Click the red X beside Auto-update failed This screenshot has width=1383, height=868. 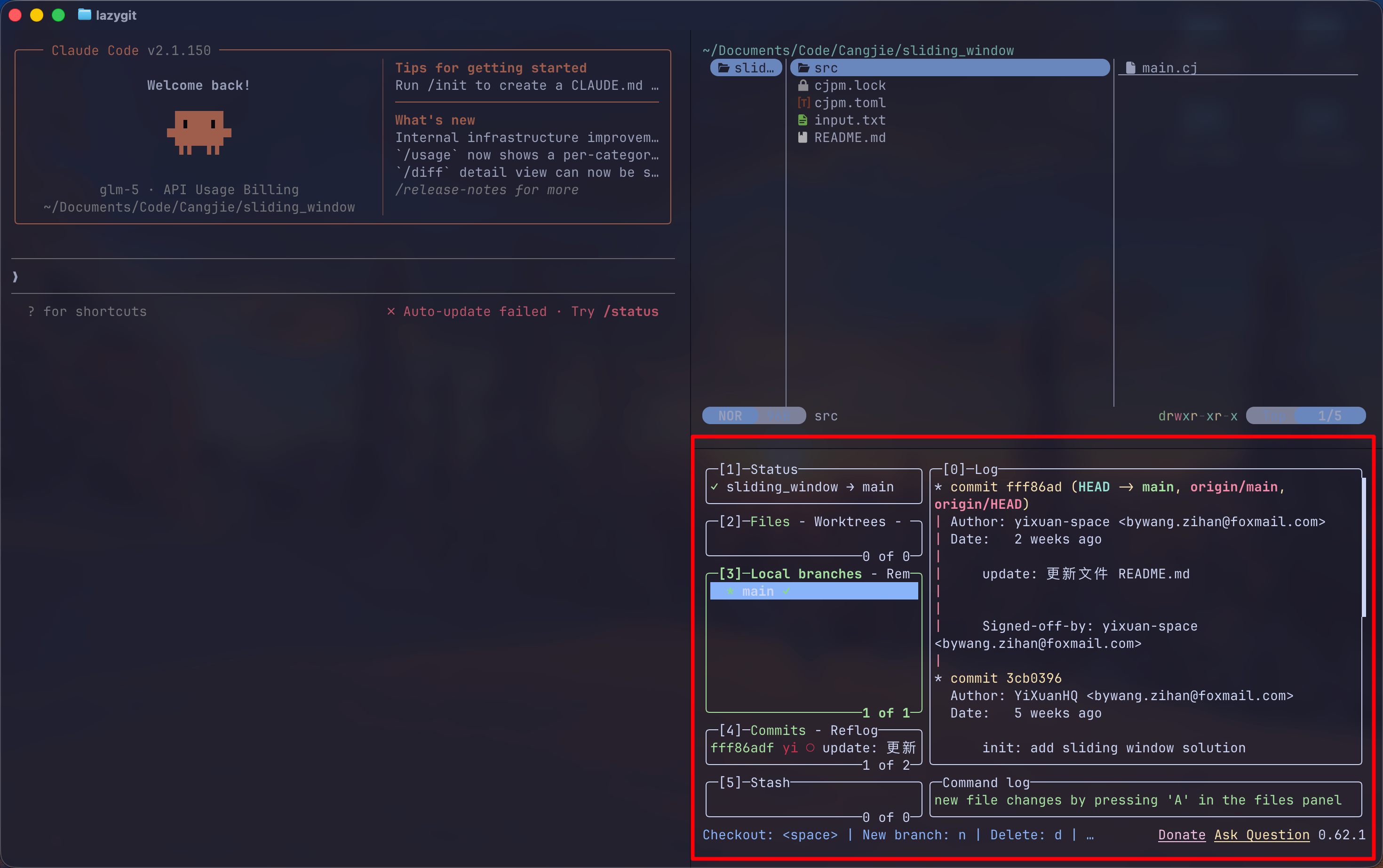pyautogui.click(x=390, y=311)
